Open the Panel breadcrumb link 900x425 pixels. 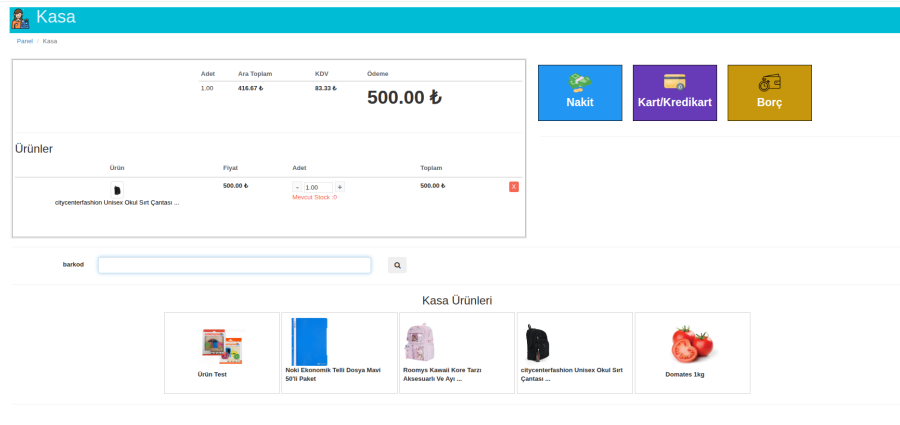(x=25, y=41)
